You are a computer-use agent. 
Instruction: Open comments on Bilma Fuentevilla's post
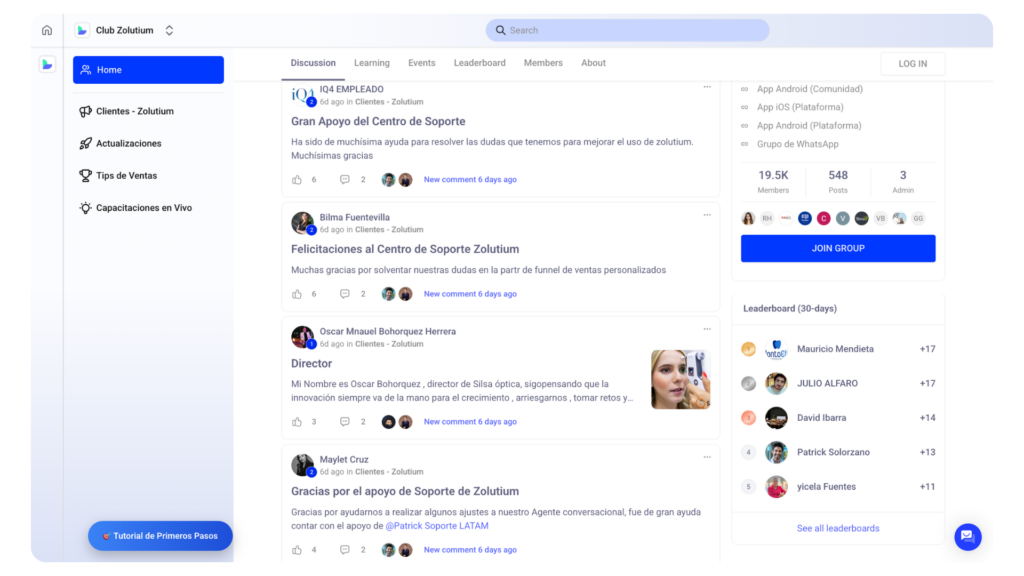click(345, 294)
